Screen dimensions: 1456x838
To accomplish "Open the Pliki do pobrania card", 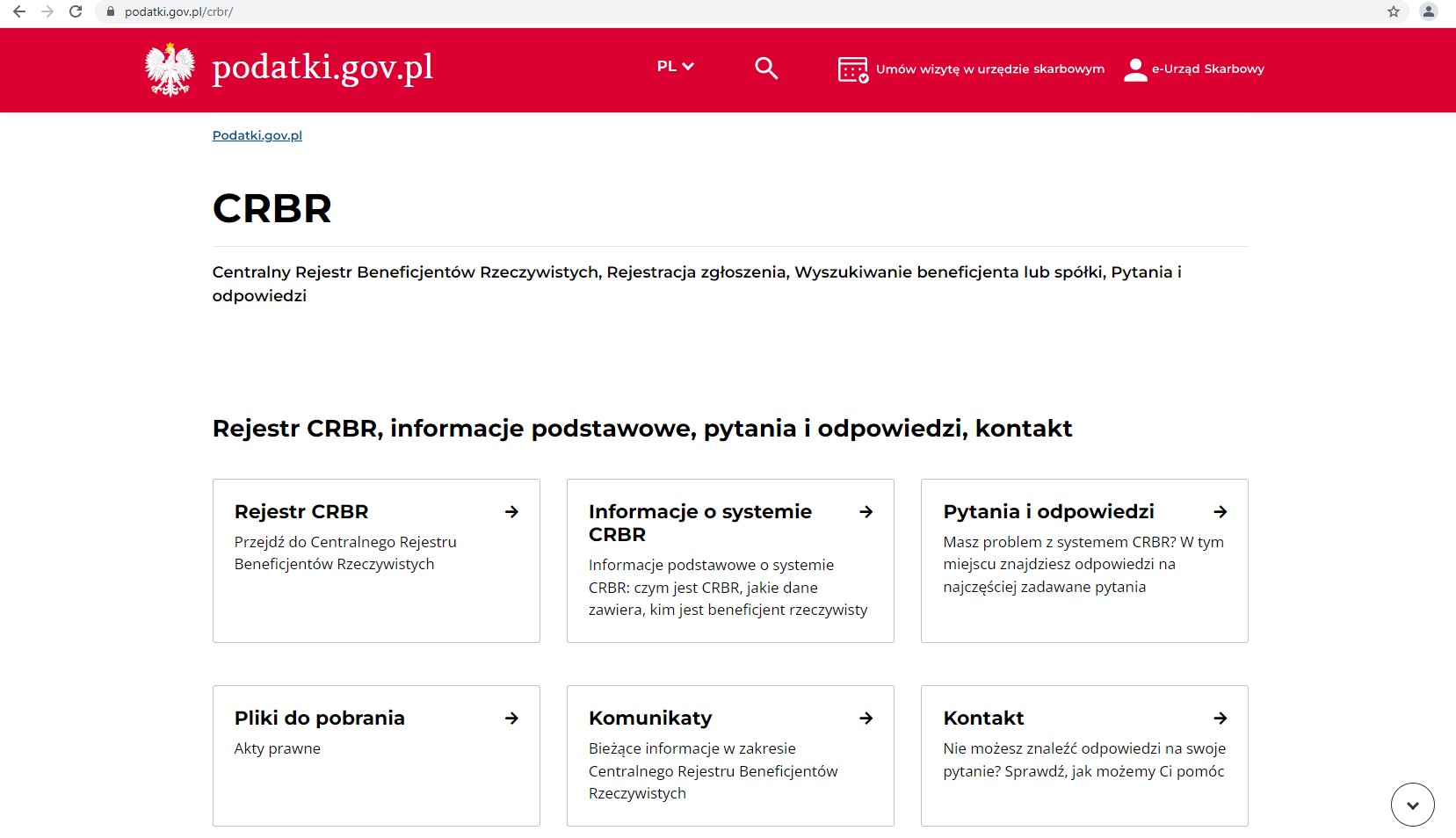I will click(x=376, y=755).
